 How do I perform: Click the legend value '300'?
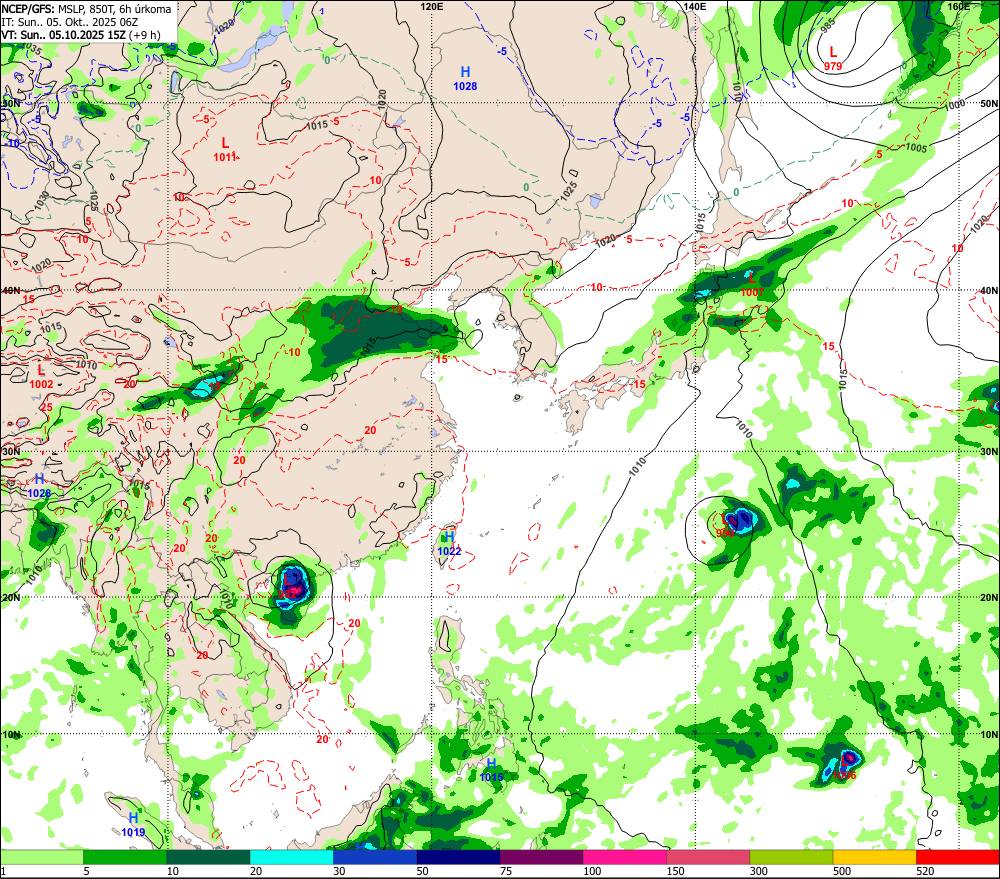click(x=759, y=871)
